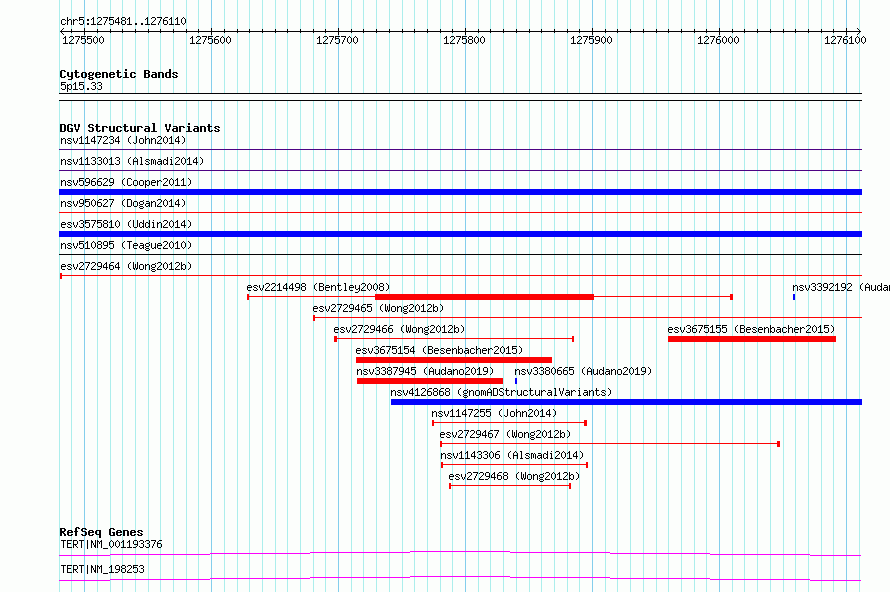Click the chr5:1275481..1276110 coordinates label
The height and width of the screenshot is (592, 890).
coord(123,22)
